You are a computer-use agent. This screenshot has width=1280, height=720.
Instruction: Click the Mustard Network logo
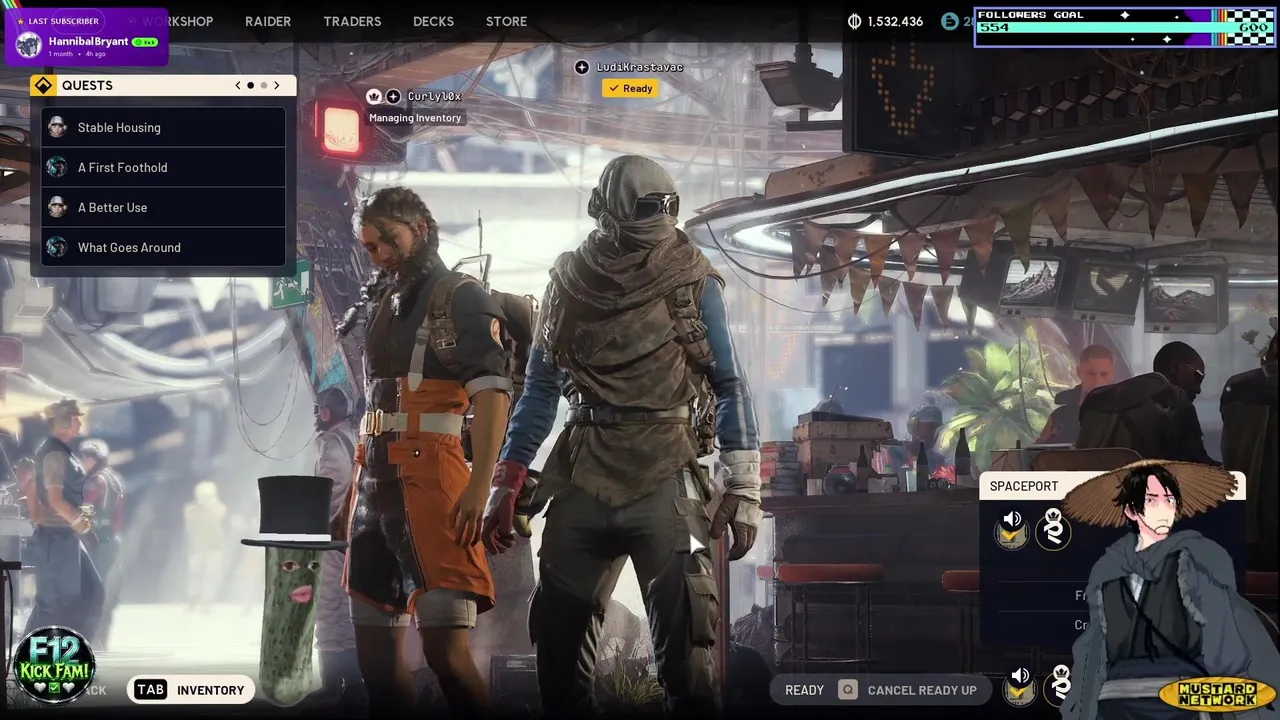coord(1217,693)
